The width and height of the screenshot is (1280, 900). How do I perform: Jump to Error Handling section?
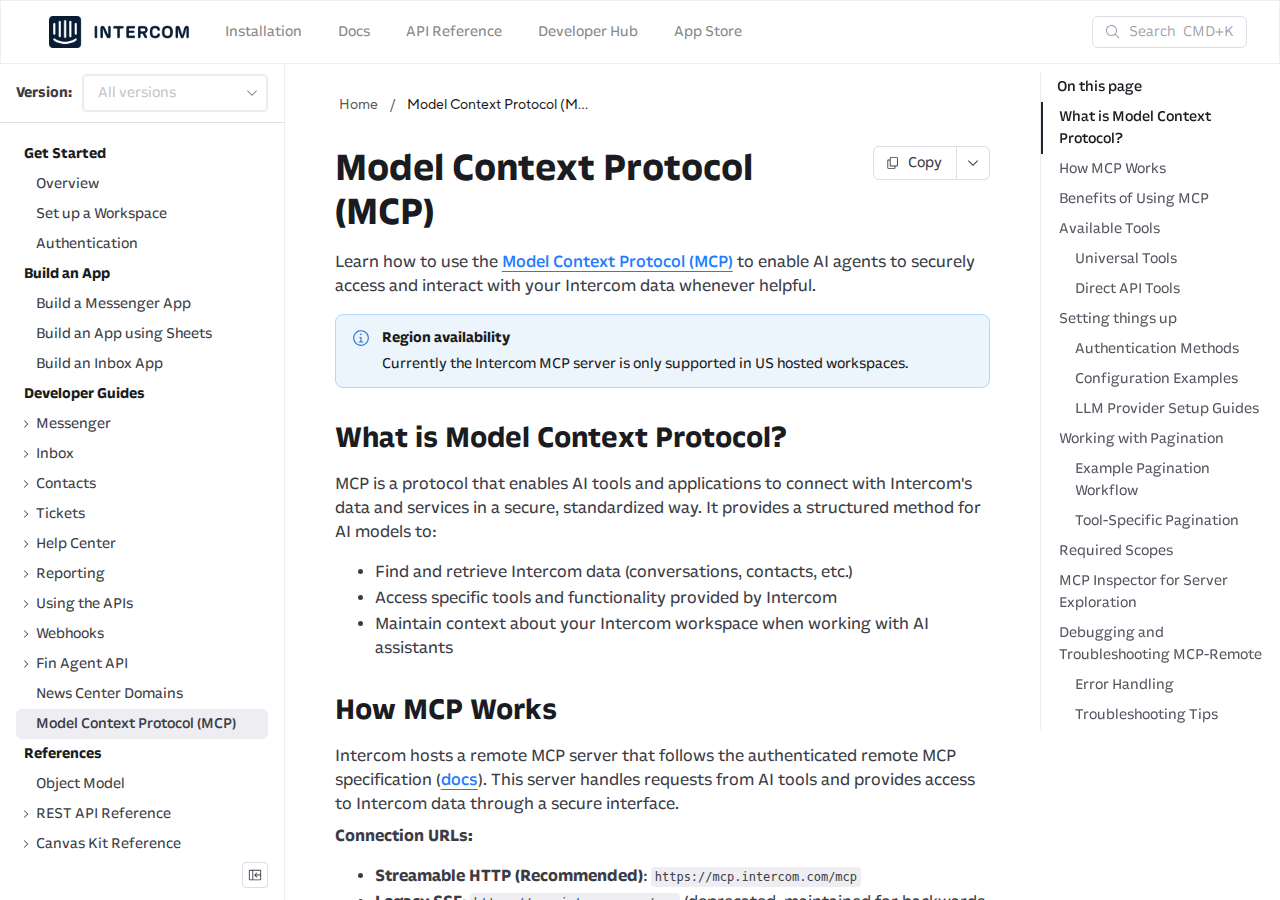click(1124, 684)
